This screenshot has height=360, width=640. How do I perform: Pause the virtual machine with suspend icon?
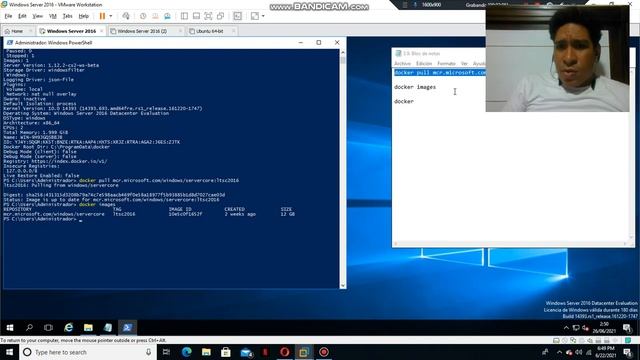(x=102, y=16)
